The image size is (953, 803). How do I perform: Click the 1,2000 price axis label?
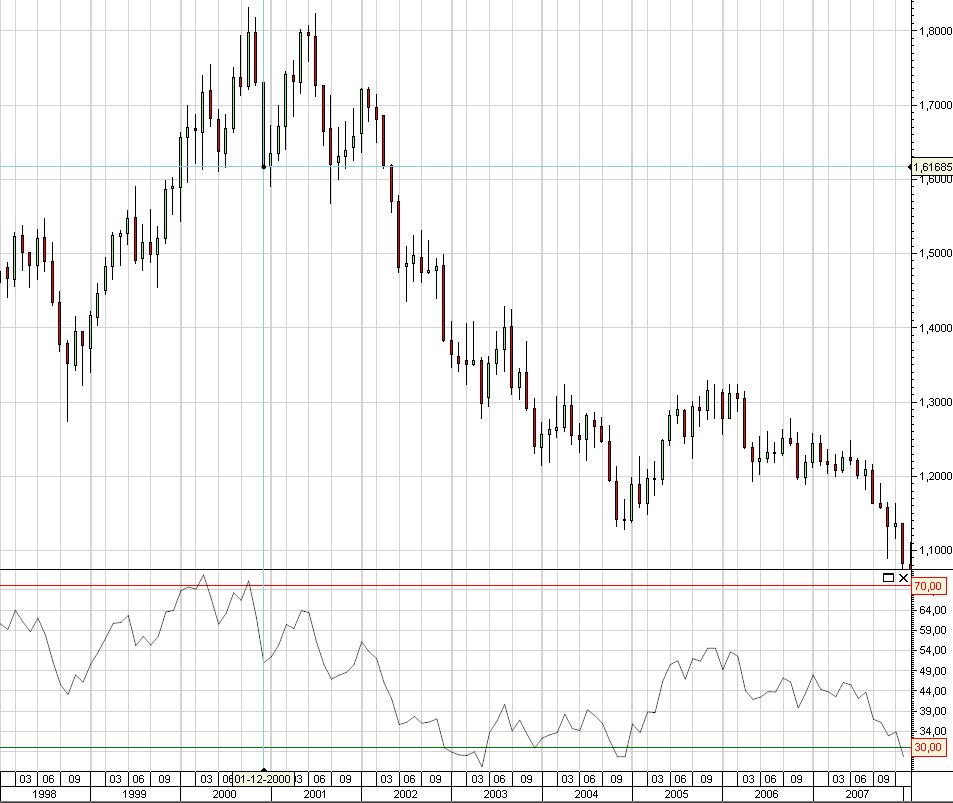click(935, 476)
